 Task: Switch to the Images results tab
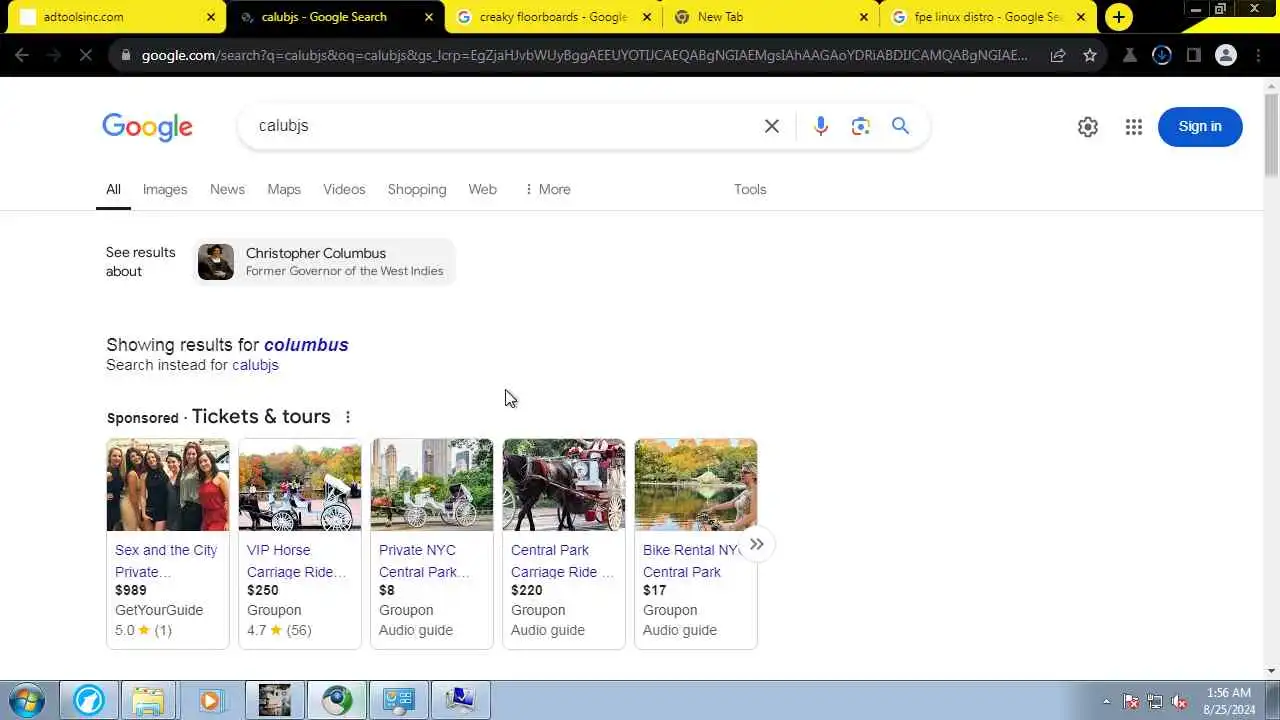pyautogui.click(x=165, y=189)
